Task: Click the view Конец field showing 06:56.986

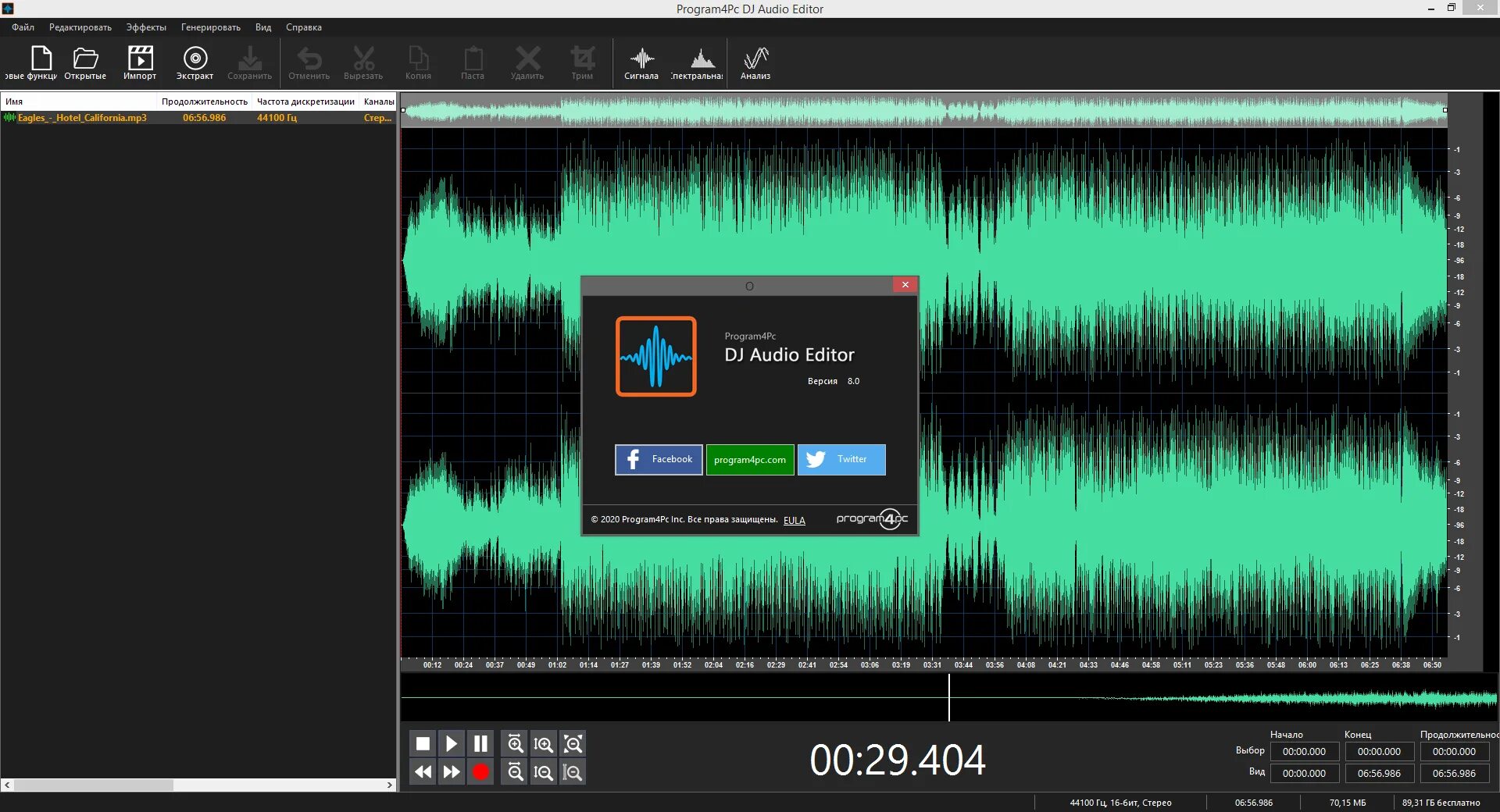Action: (x=1380, y=774)
